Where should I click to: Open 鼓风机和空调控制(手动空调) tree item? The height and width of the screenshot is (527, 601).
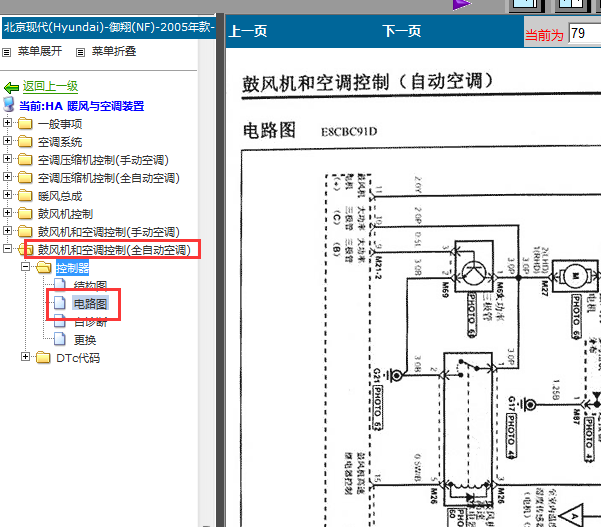[108, 232]
